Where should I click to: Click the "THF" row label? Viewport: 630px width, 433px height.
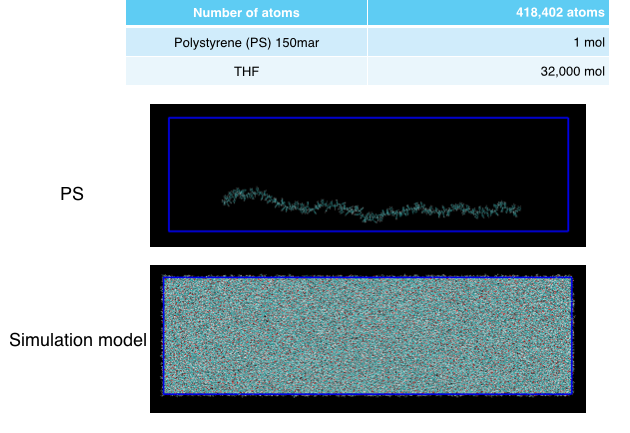(x=246, y=71)
